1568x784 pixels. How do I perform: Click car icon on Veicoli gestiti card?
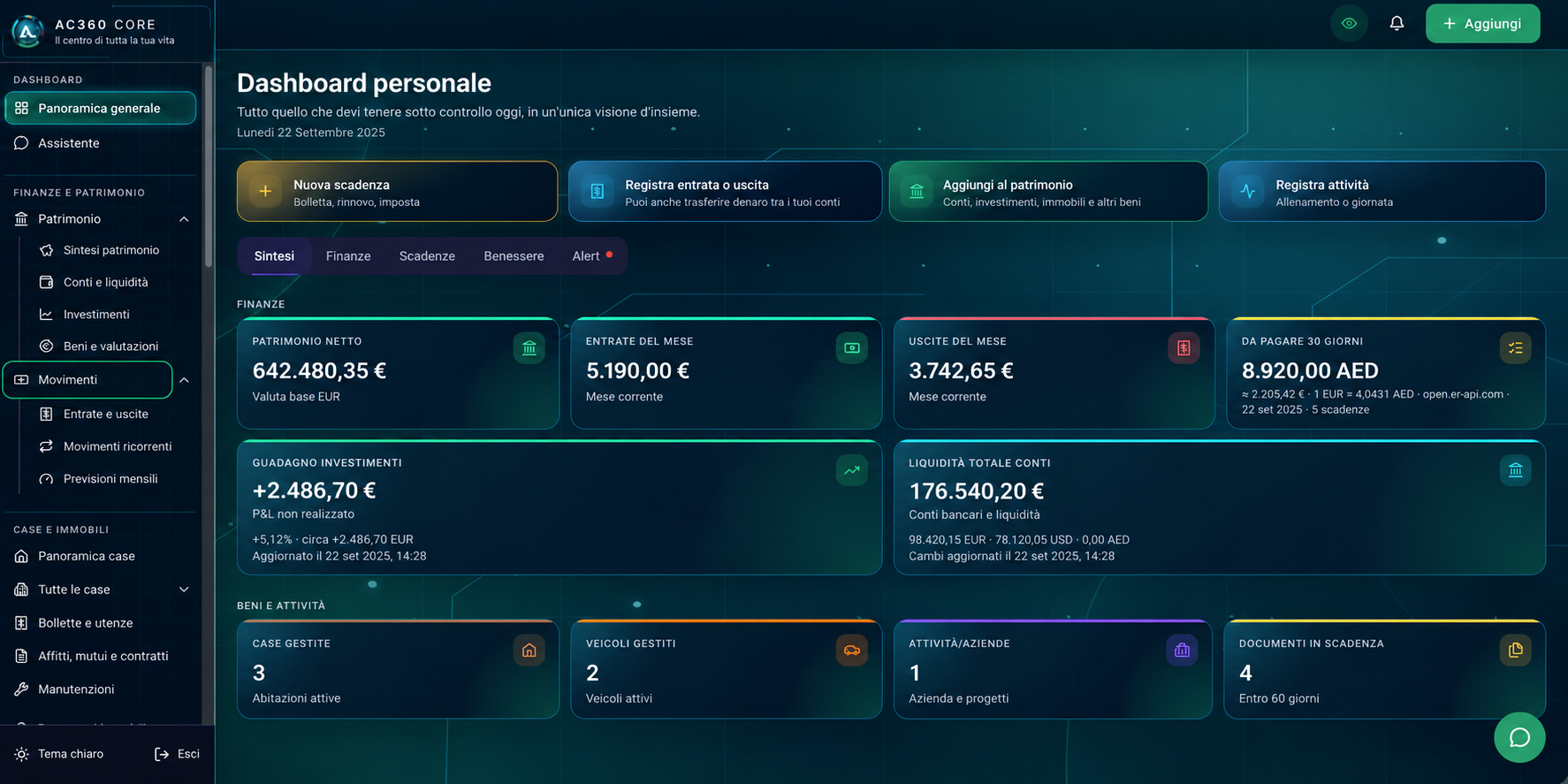pyautogui.click(x=852, y=650)
